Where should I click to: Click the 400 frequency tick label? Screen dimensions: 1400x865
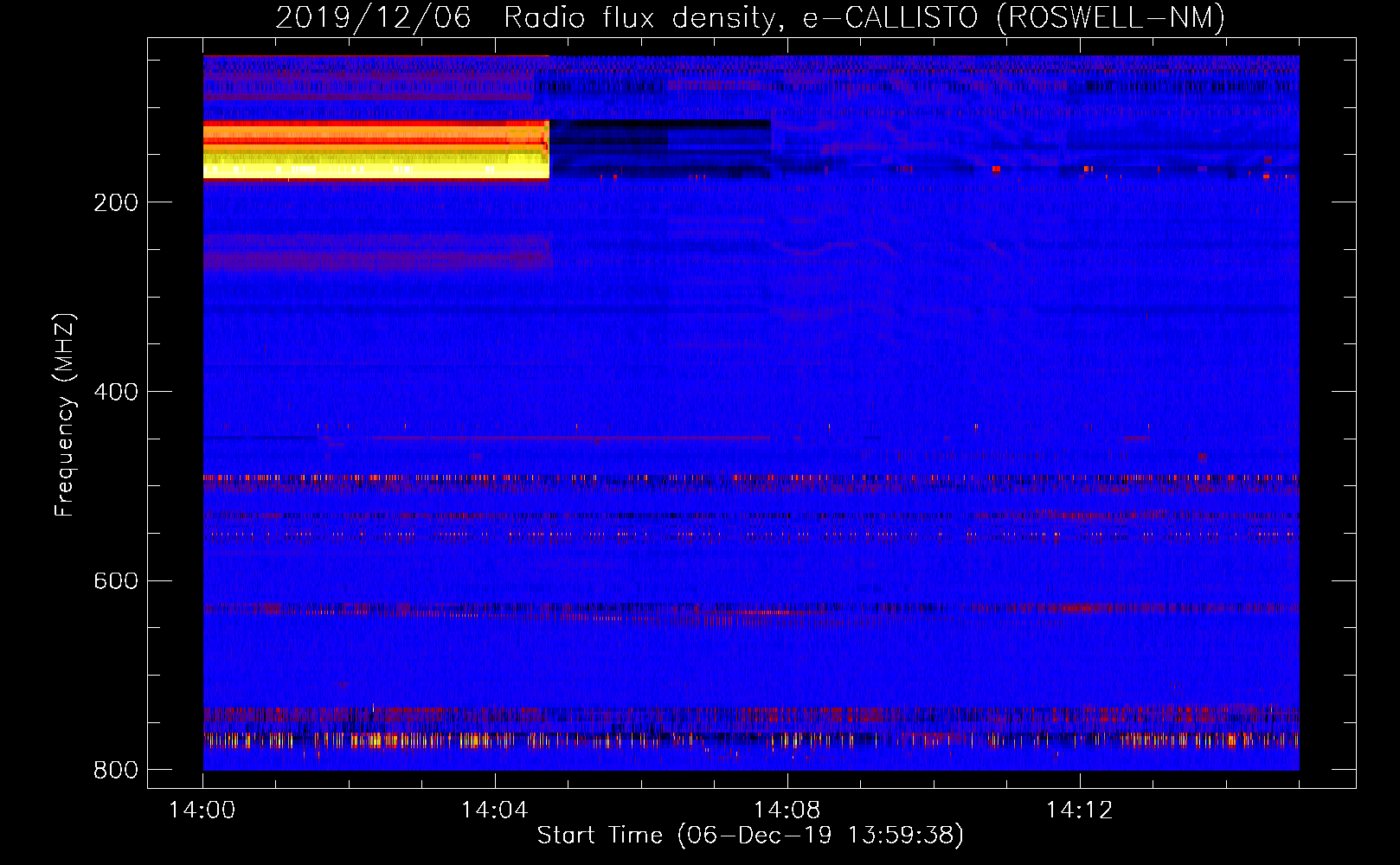tap(116, 392)
